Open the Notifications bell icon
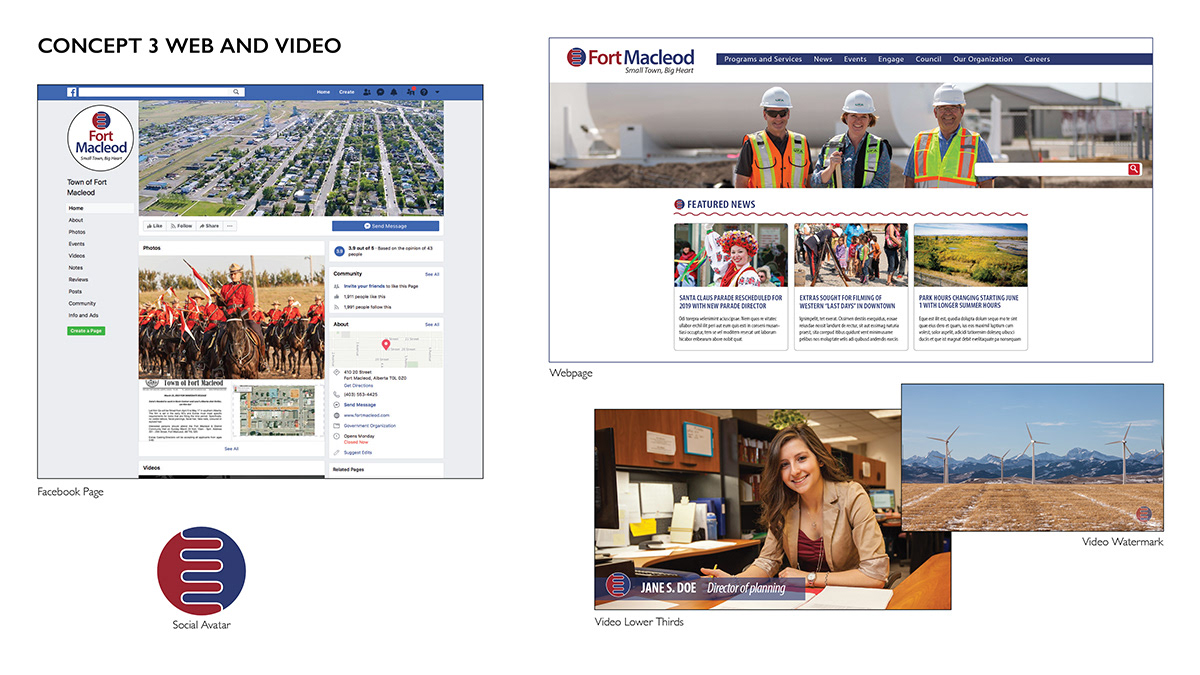1200x675 pixels. click(x=394, y=91)
